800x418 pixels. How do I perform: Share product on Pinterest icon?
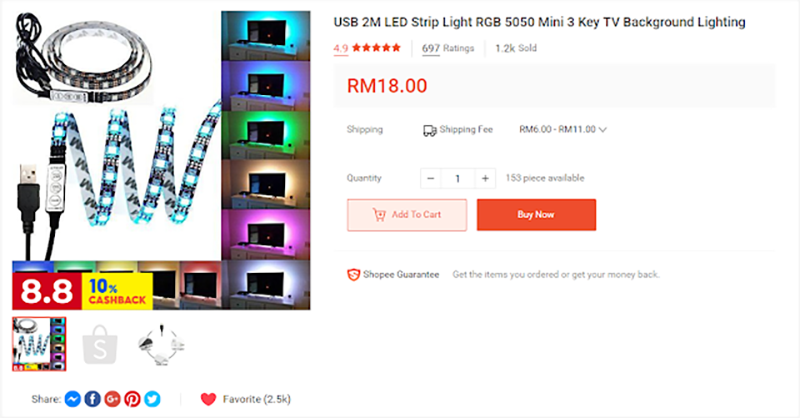[x=132, y=399]
